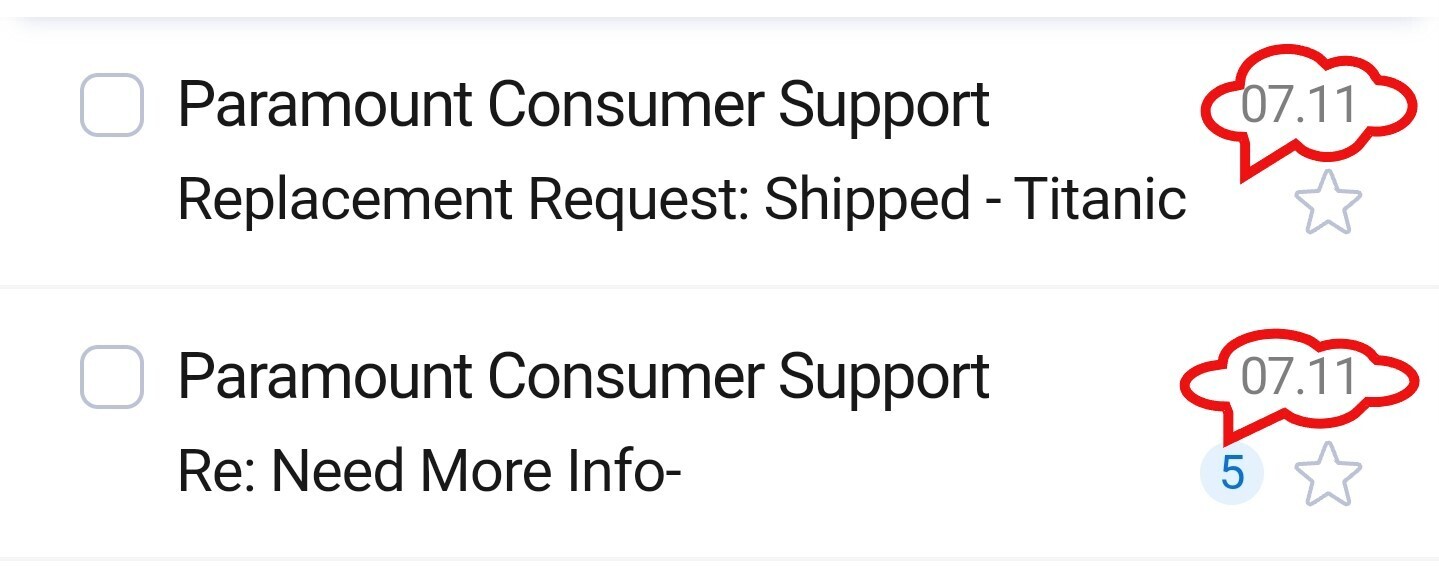Star the Replacement Request Shipped Titanic email
Viewport: 1439px width, 581px height.
tap(1328, 202)
